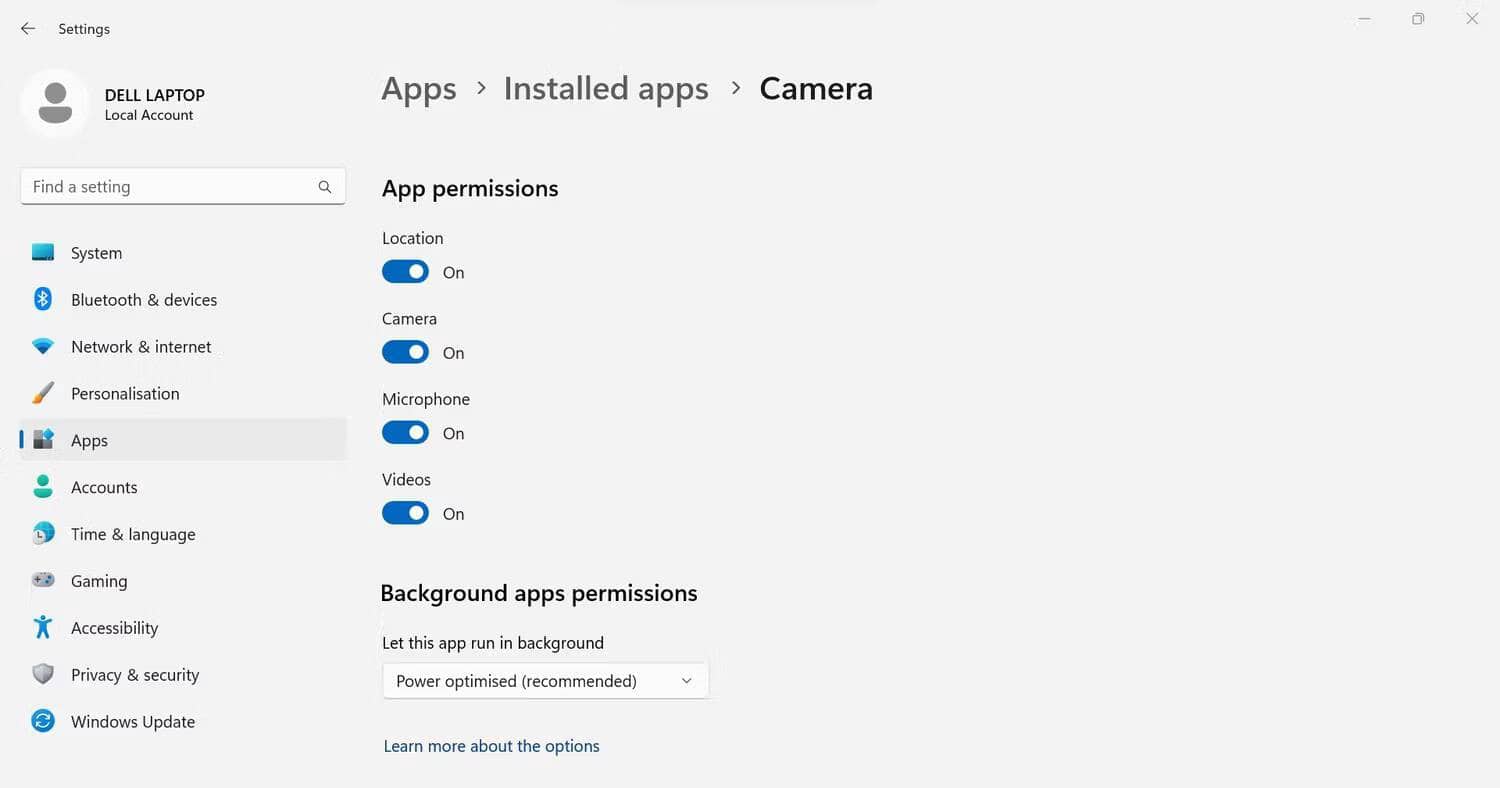Open Network & internet from the sidebar icon

(43, 346)
